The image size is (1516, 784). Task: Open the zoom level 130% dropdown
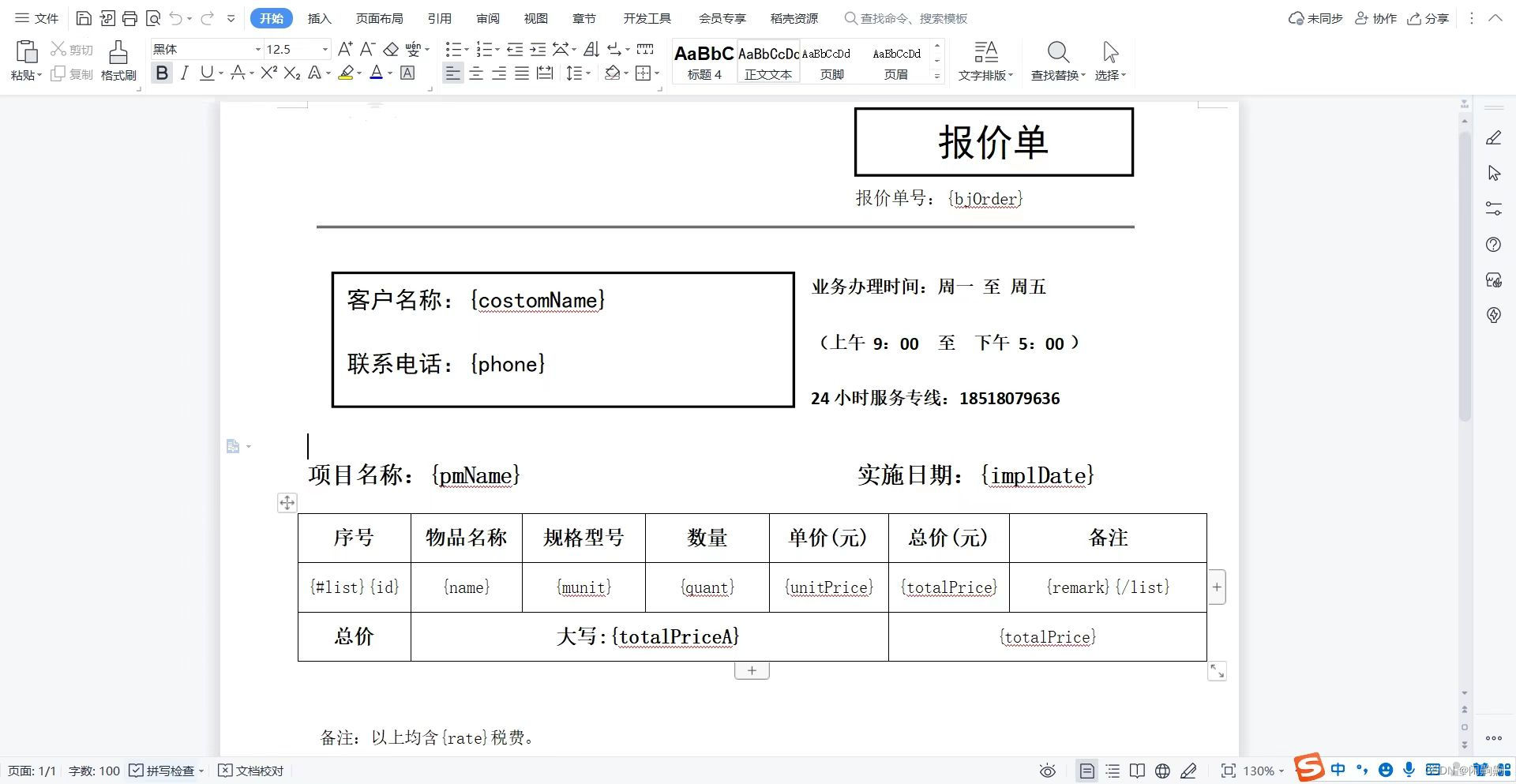[1263, 771]
